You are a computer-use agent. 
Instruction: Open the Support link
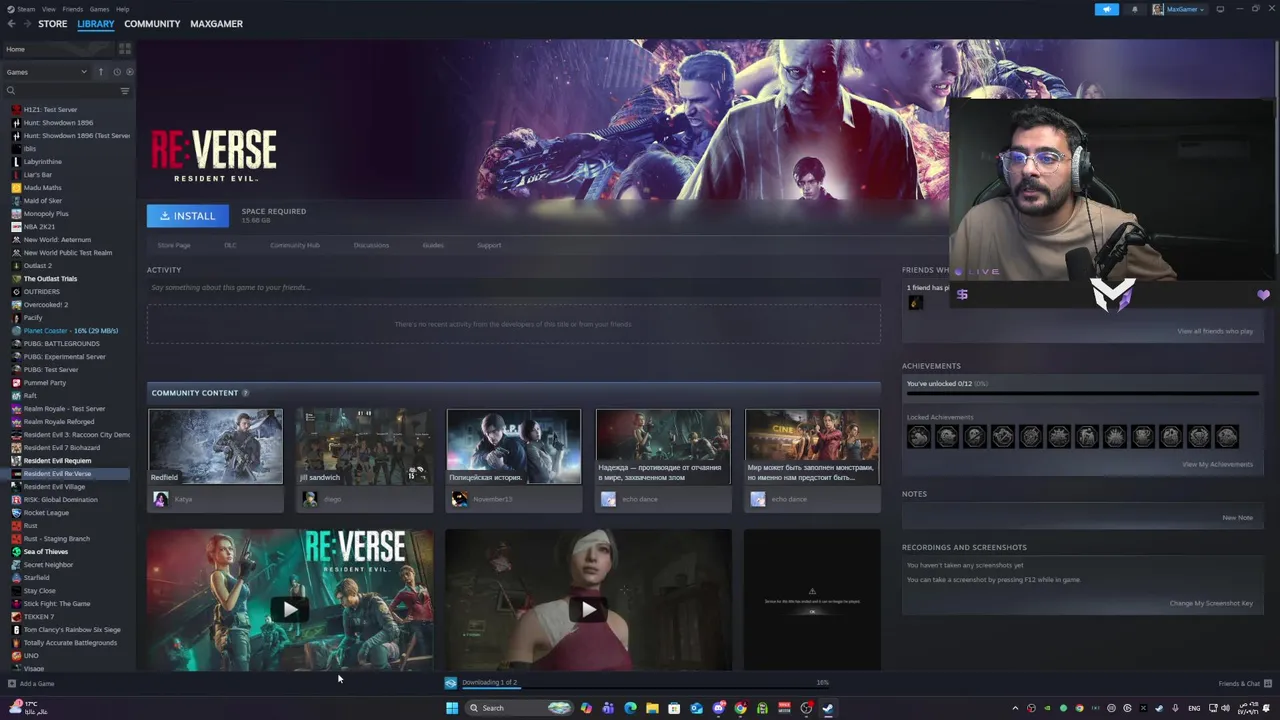[x=489, y=245]
